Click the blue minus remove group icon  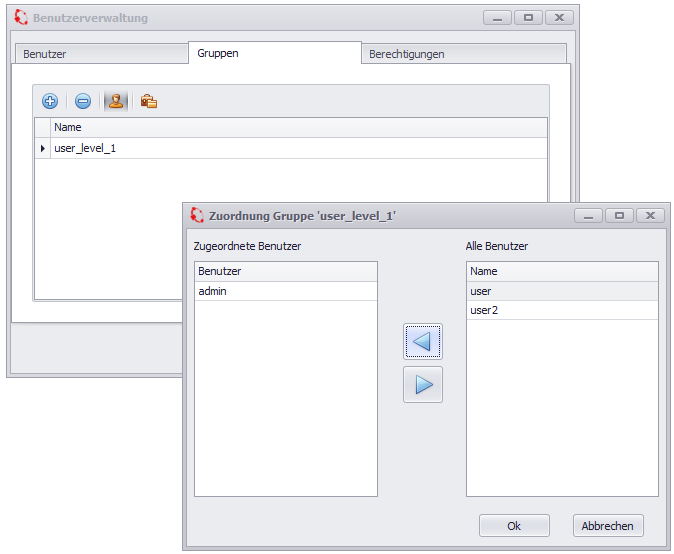coord(83,101)
